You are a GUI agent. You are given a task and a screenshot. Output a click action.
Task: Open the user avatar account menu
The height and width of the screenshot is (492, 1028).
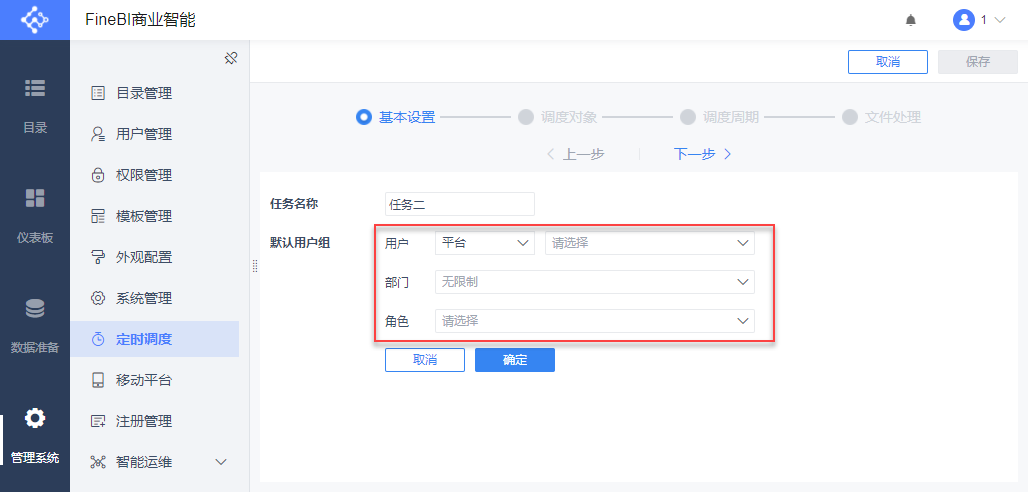978,20
